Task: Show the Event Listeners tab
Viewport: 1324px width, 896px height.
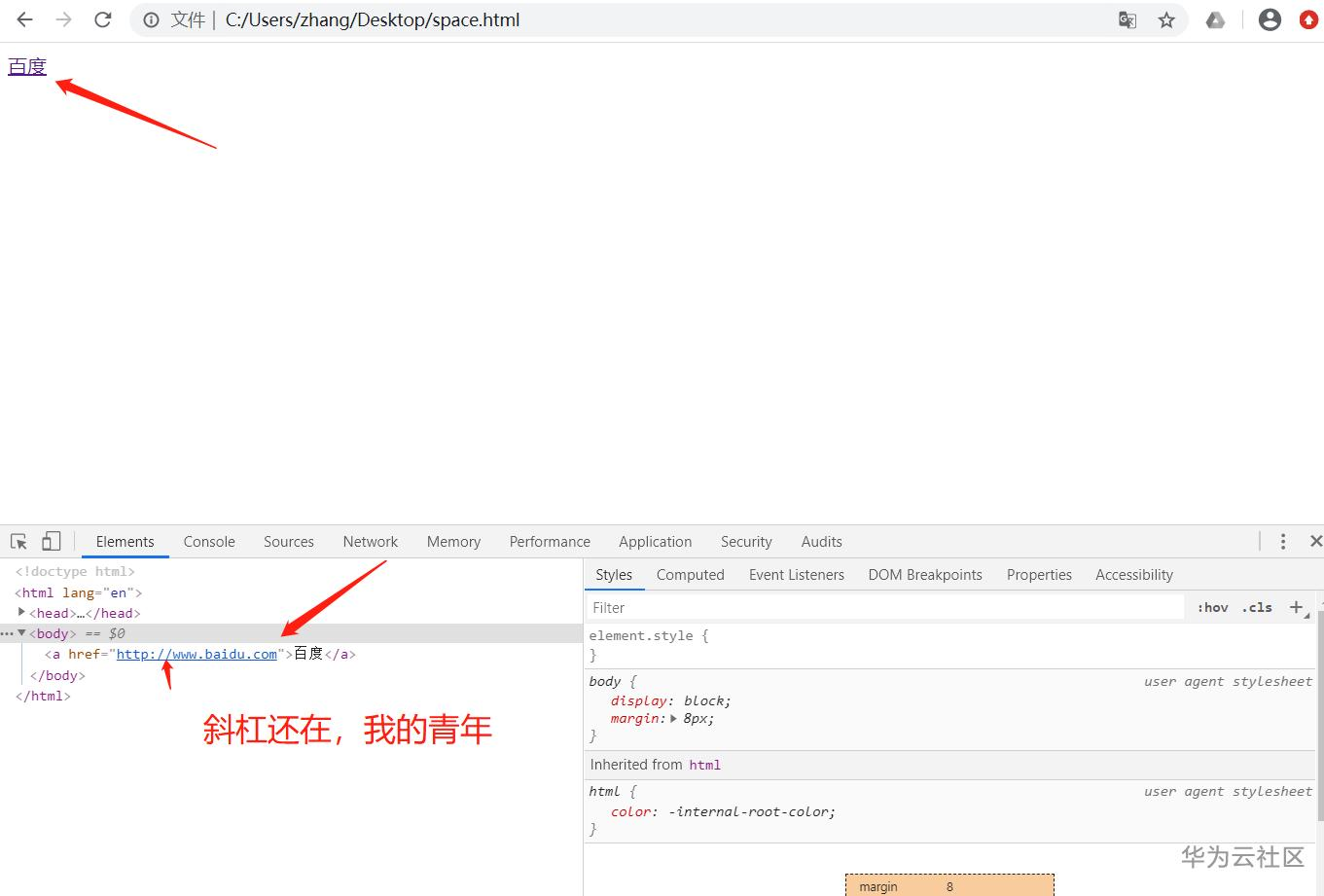Action: tap(797, 575)
